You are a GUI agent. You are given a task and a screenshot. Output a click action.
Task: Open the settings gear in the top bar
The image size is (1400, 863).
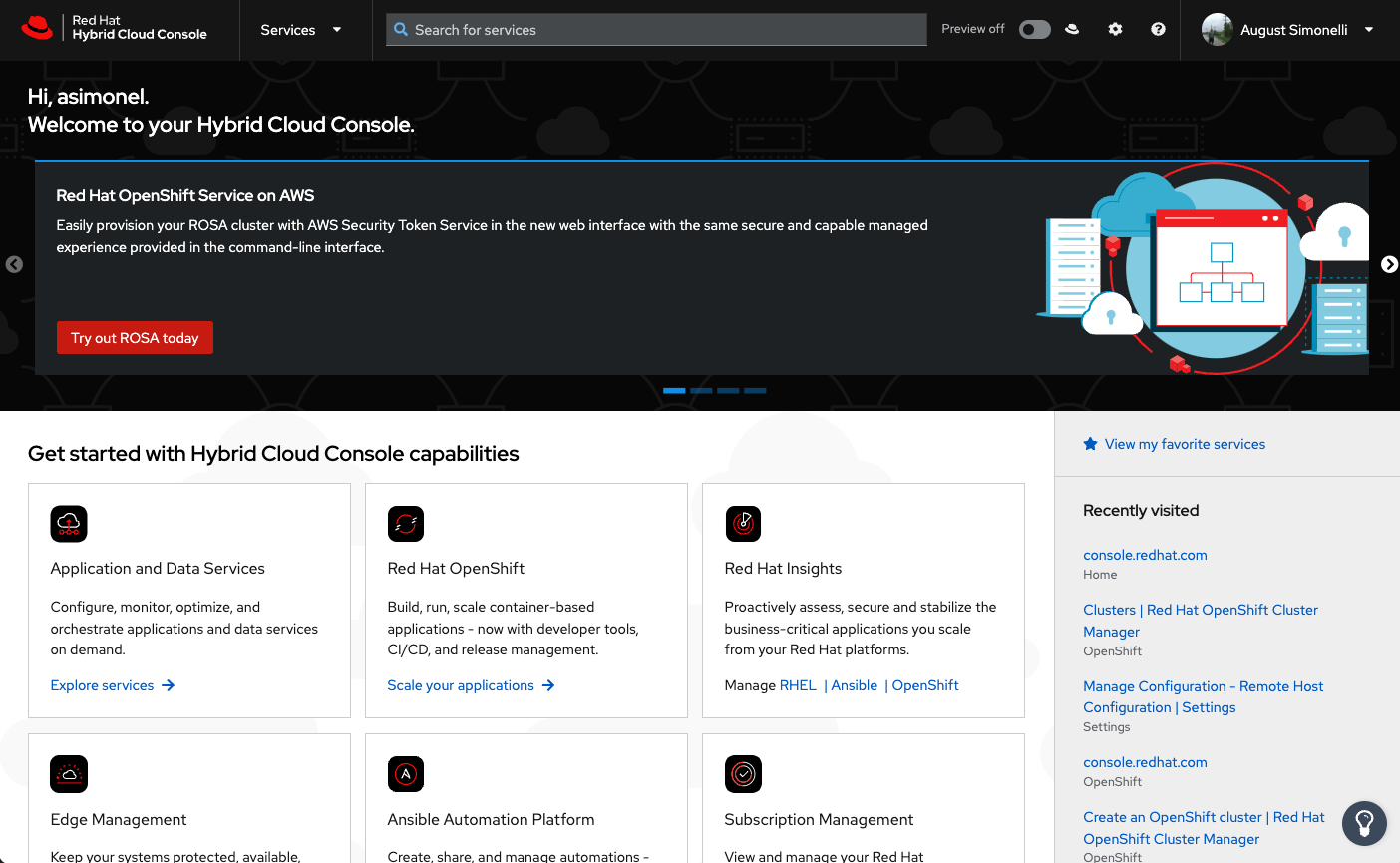1114,29
